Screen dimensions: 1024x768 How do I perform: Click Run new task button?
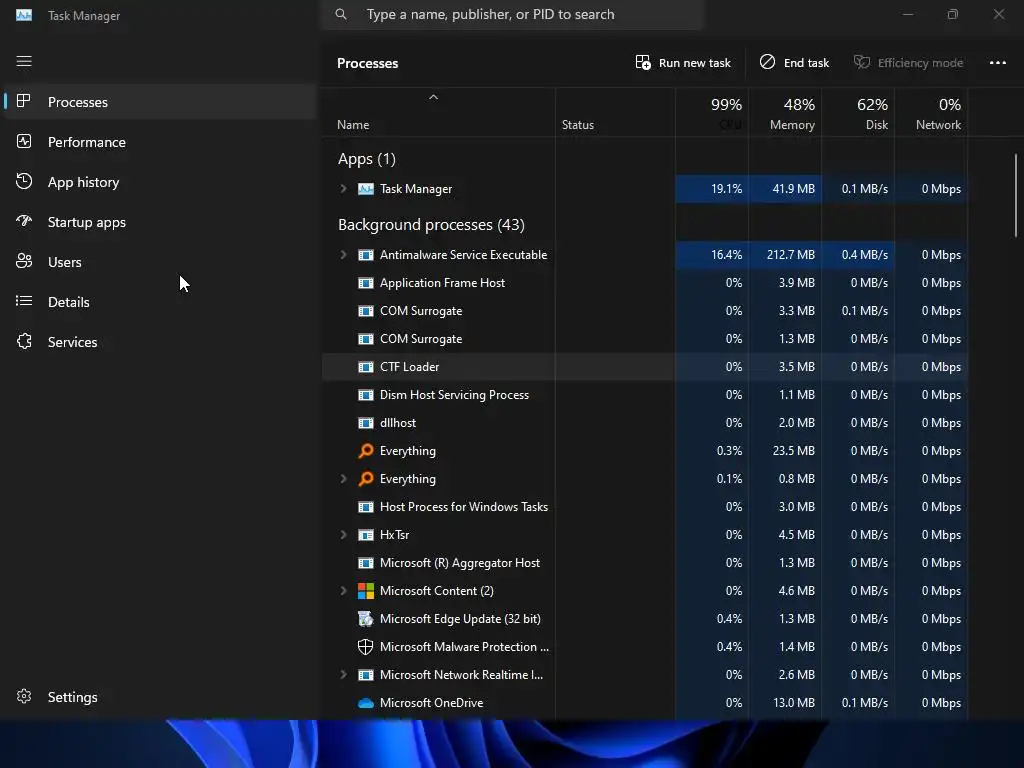click(682, 63)
